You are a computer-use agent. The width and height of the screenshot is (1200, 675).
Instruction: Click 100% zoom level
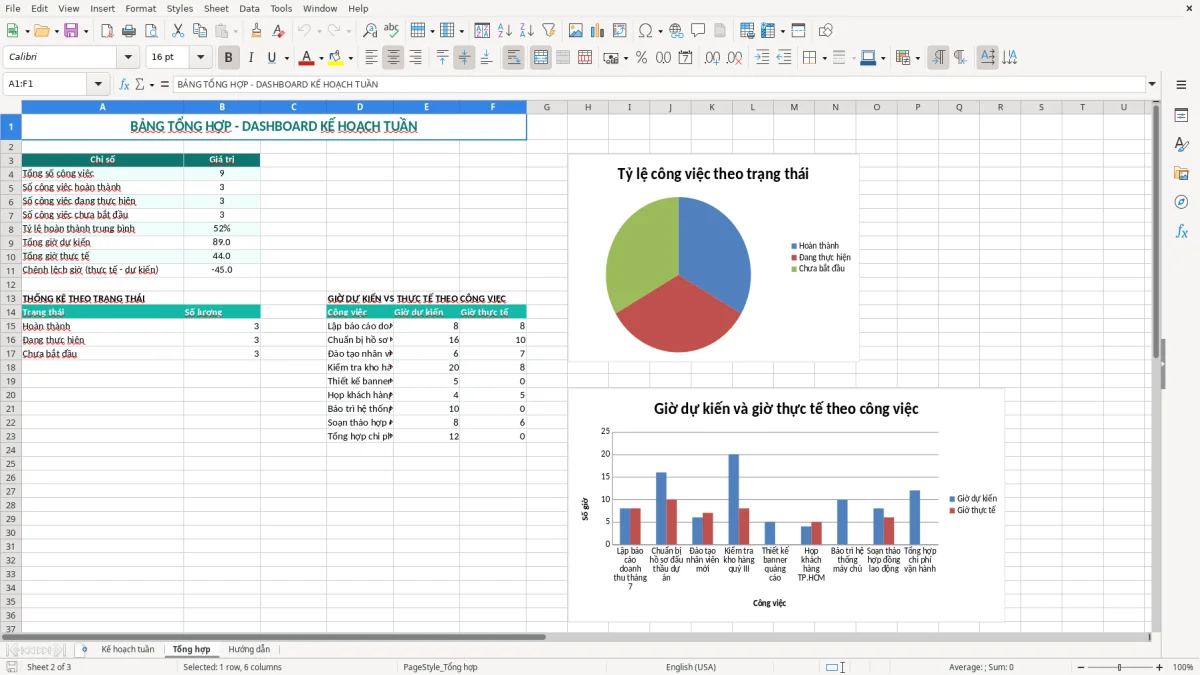(x=1183, y=667)
